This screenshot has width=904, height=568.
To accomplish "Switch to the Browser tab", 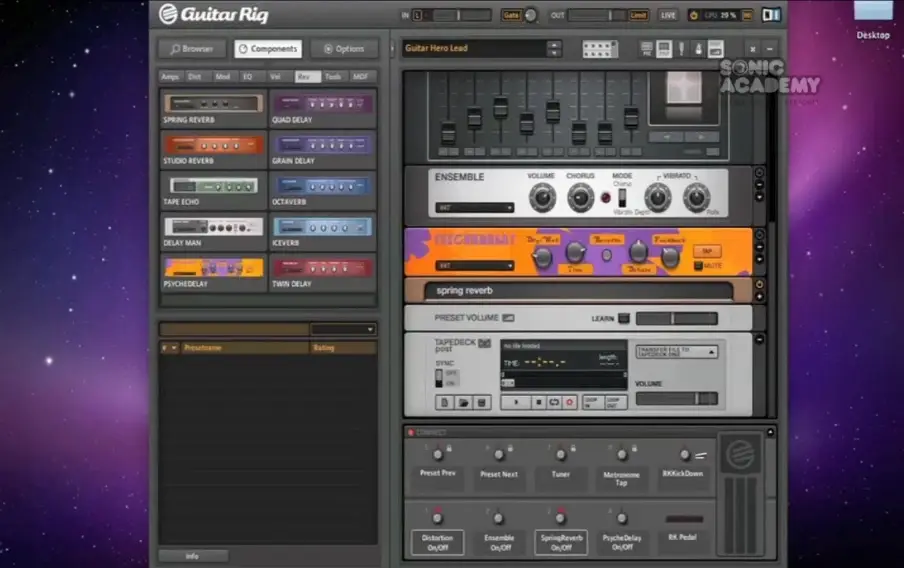I will click(192, 49).
